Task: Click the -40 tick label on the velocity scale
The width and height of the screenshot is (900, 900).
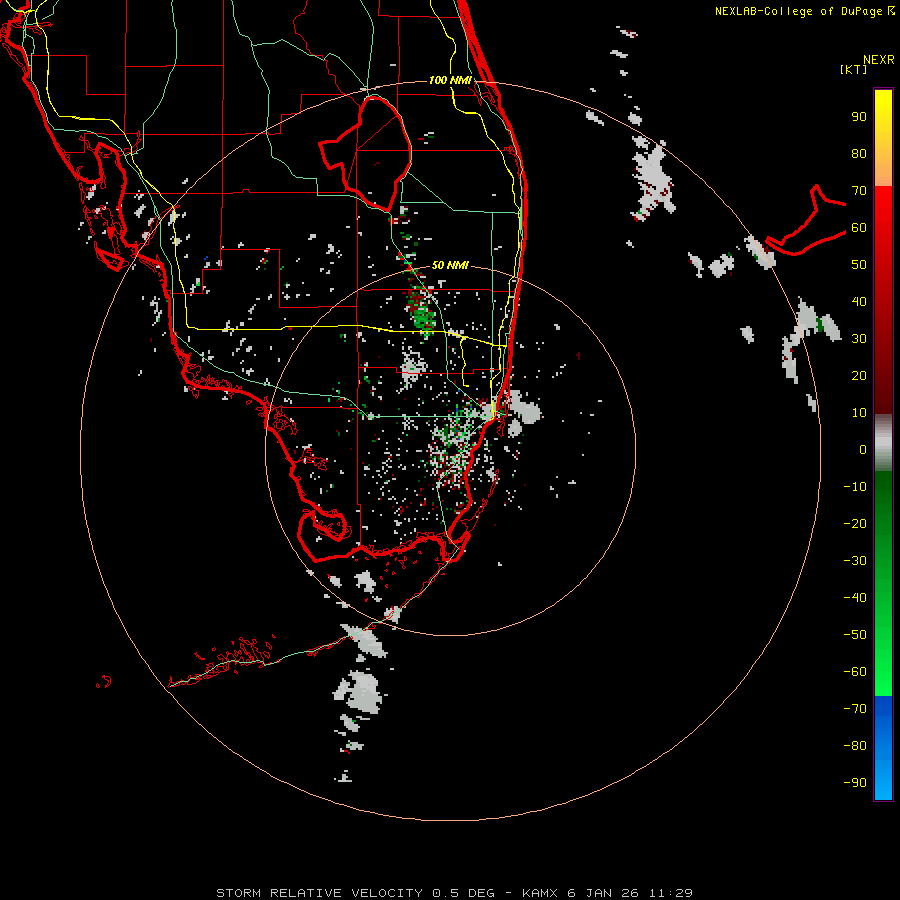Action: point(855,598)
